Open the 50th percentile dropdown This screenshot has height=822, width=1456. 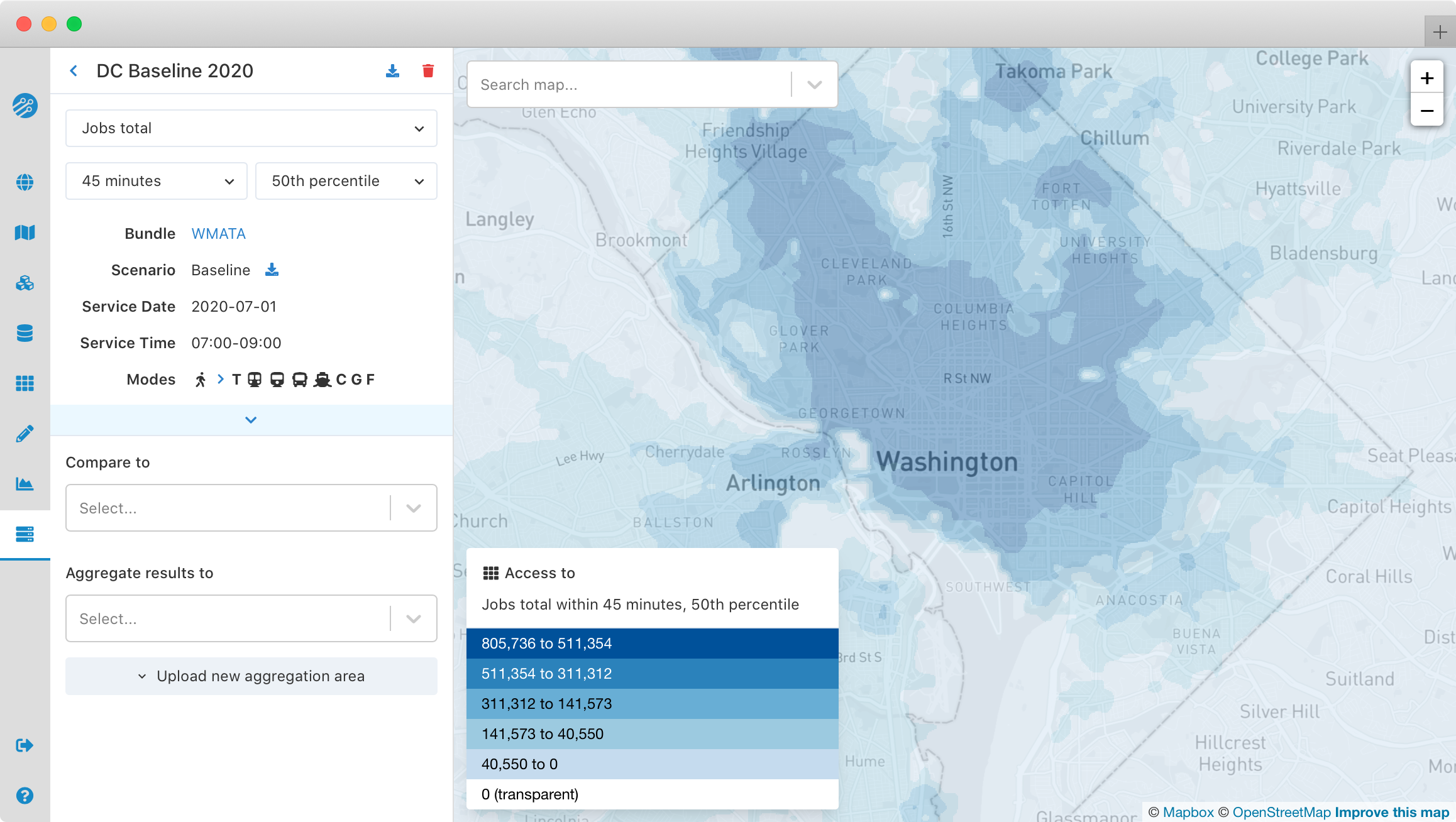[x=346, y=181]
